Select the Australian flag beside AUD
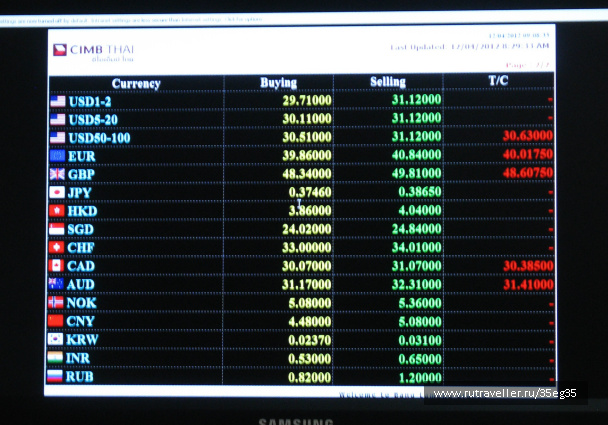Viewport: 608px width, 425px height. click(57, 284)
